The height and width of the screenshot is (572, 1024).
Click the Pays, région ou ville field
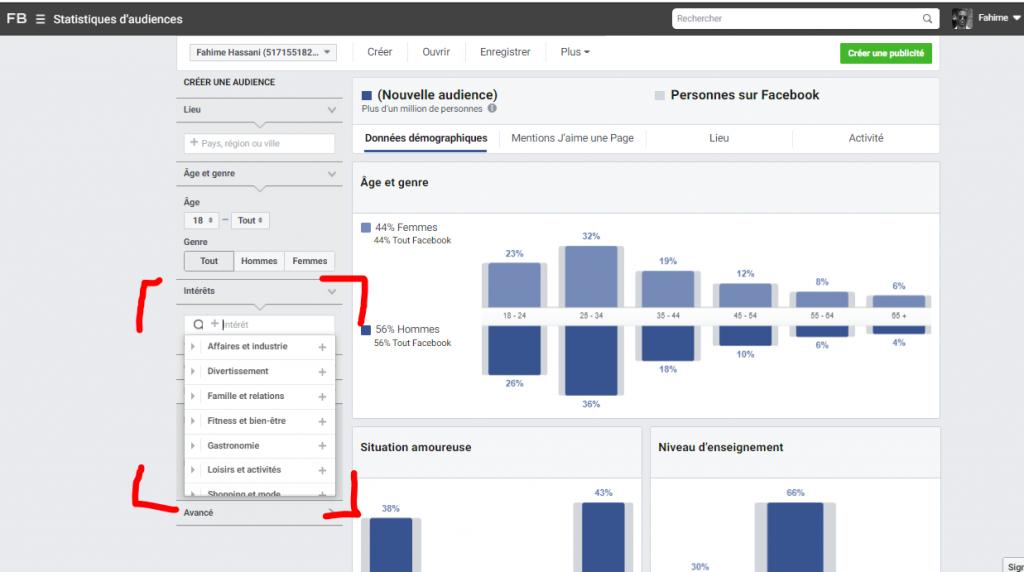260,144
